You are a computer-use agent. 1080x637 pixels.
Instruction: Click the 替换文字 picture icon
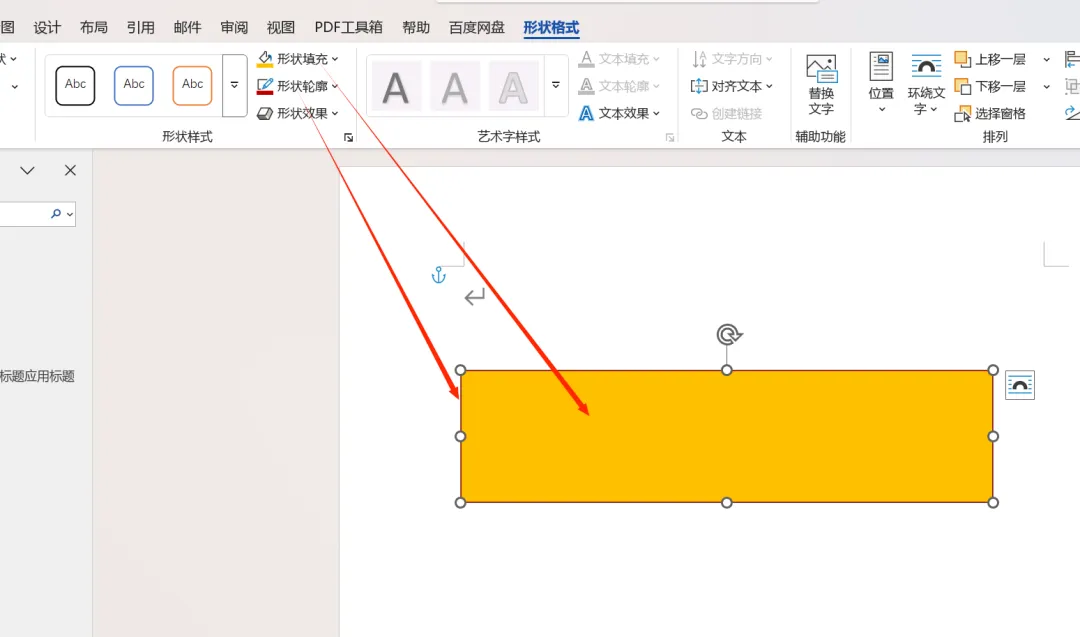click(x=821, y=69)
